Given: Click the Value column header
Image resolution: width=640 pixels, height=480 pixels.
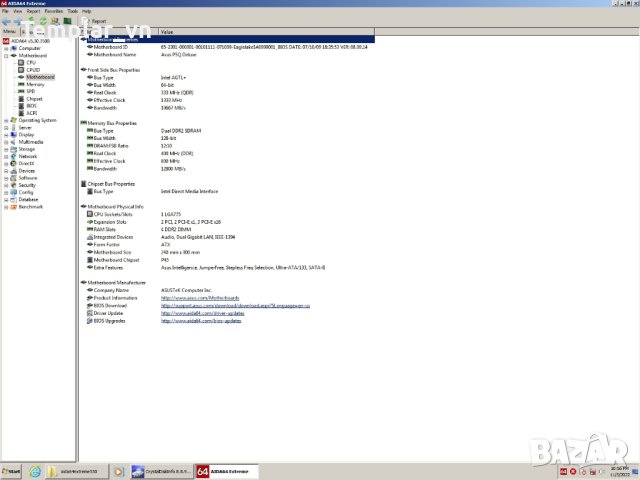Looking at the screenshot, I should [x=167, y=32].
